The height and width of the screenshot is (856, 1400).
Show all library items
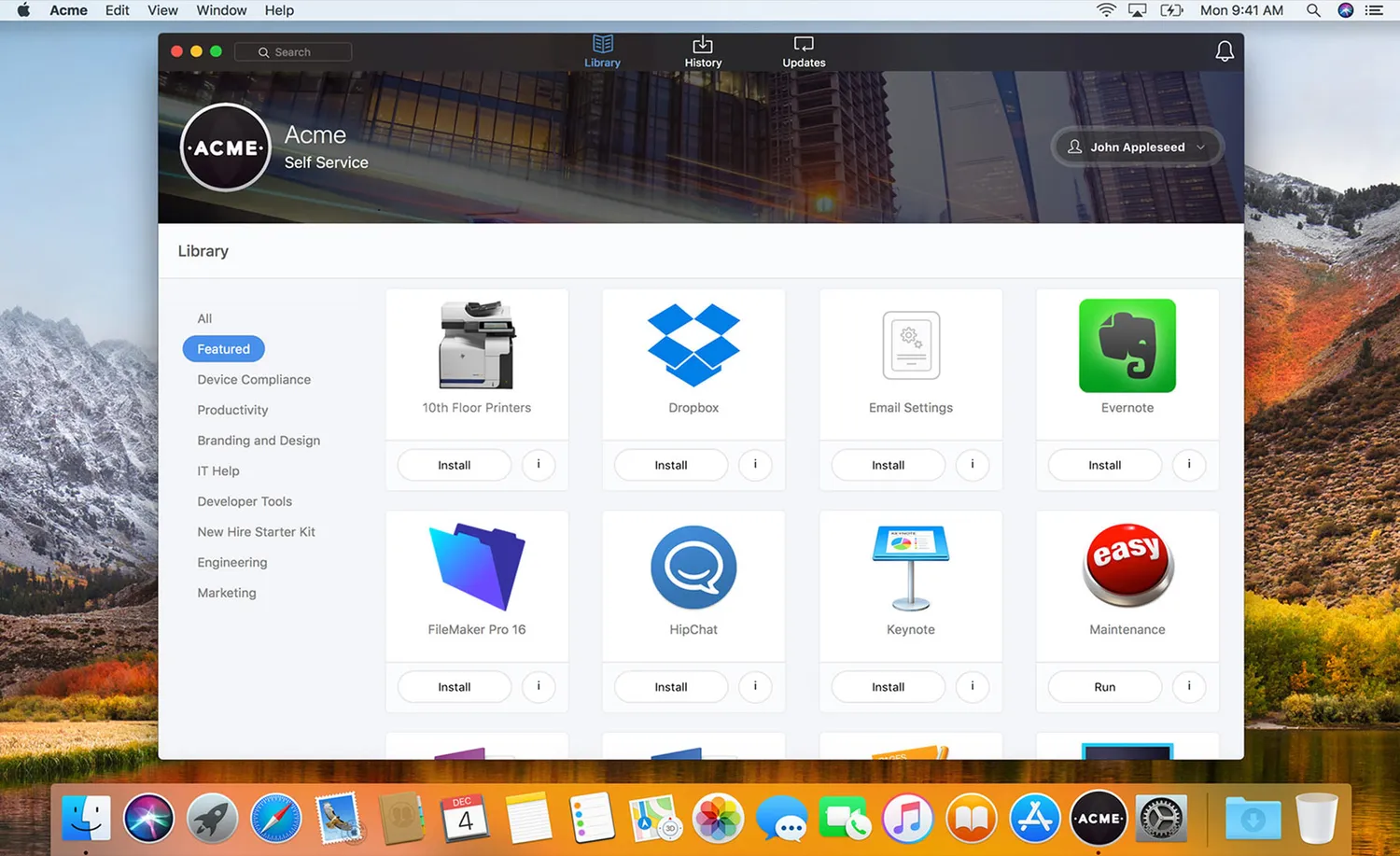point(204,318)
